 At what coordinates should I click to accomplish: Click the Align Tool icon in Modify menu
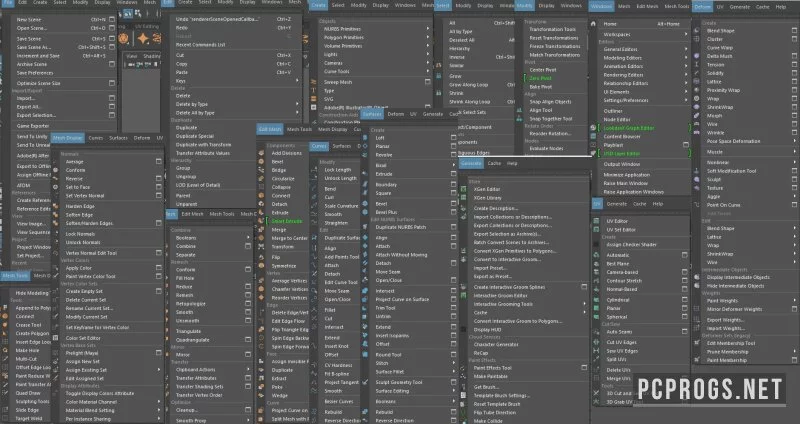(x=519, y=110)
